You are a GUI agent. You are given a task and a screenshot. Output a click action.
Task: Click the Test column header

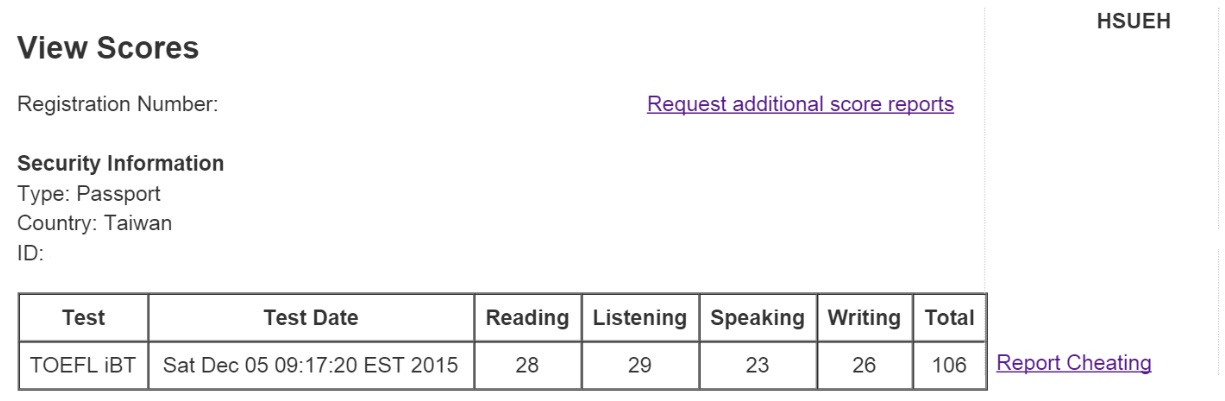(x=84, y=319)
